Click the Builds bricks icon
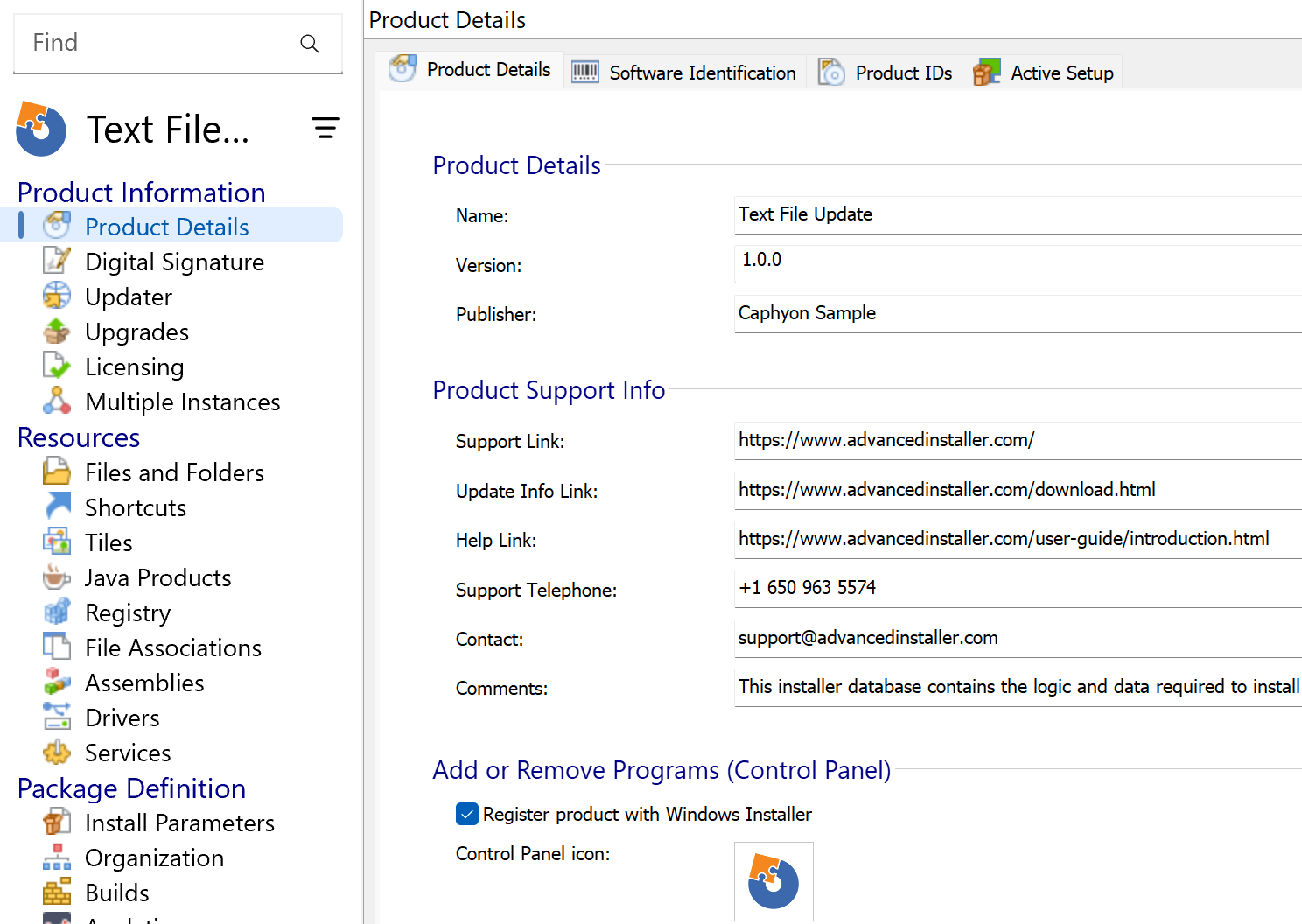1302x924 pixels. tap(57, 892)
